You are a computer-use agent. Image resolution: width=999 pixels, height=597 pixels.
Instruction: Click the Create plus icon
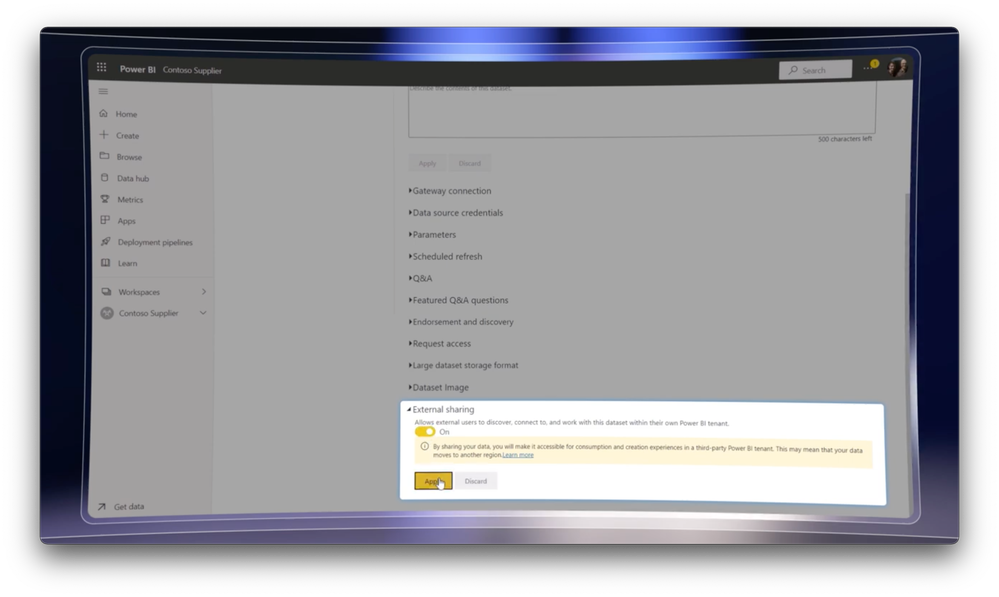(x=104, y=134)
